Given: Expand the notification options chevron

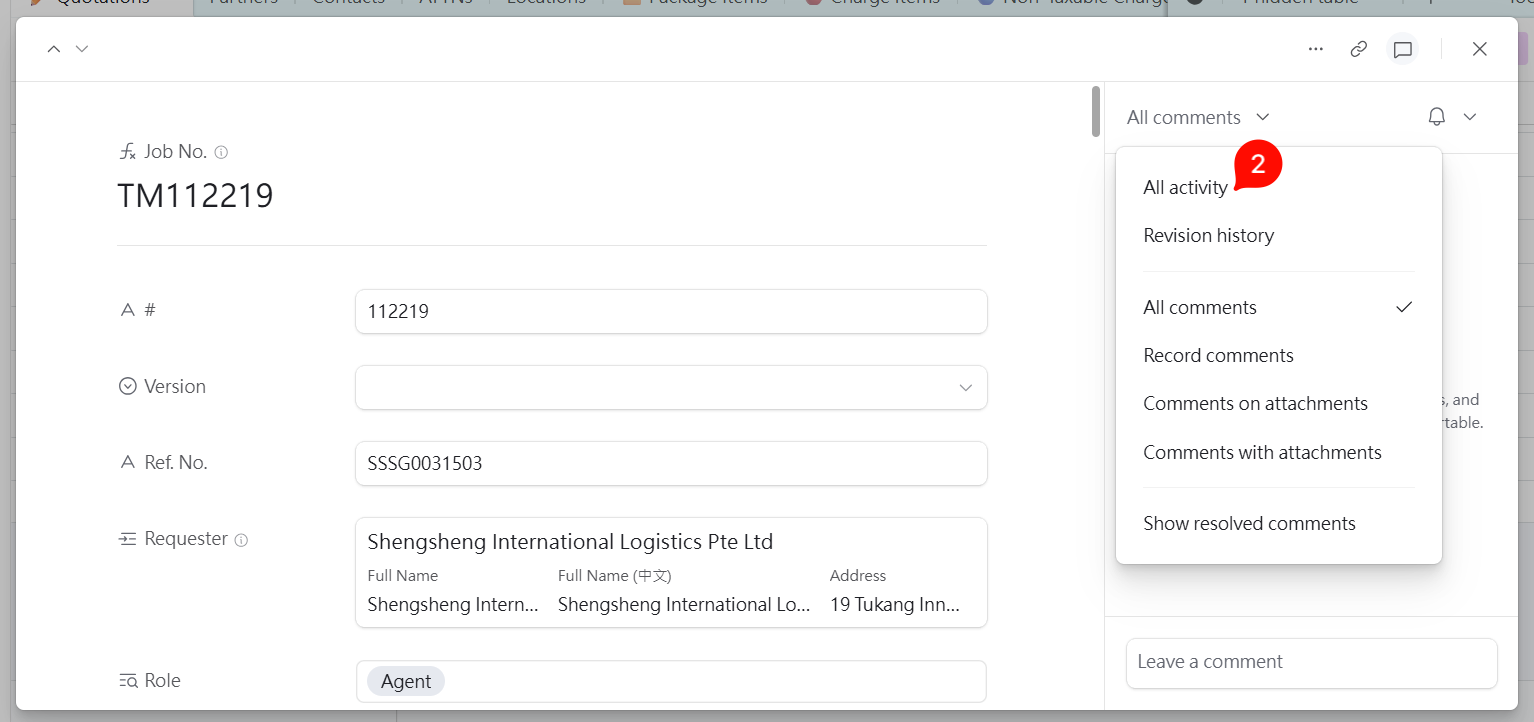Looking at the screenshot, I should tap(1470, 117).
